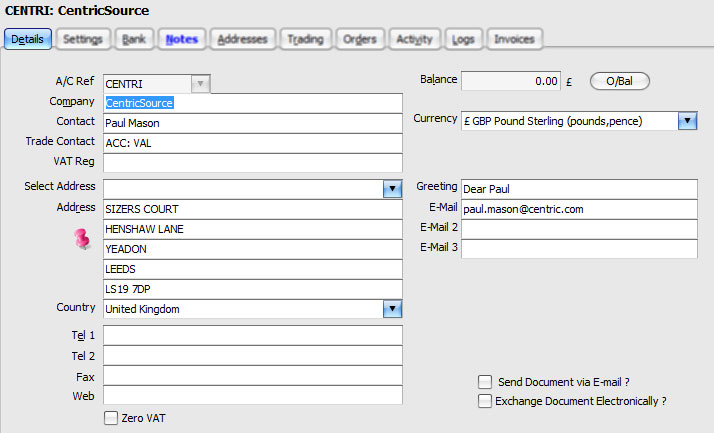The width and height of the screenshot is (714, 433).
Task: Expand the Select Address dropdown
Action: point(392,188)
